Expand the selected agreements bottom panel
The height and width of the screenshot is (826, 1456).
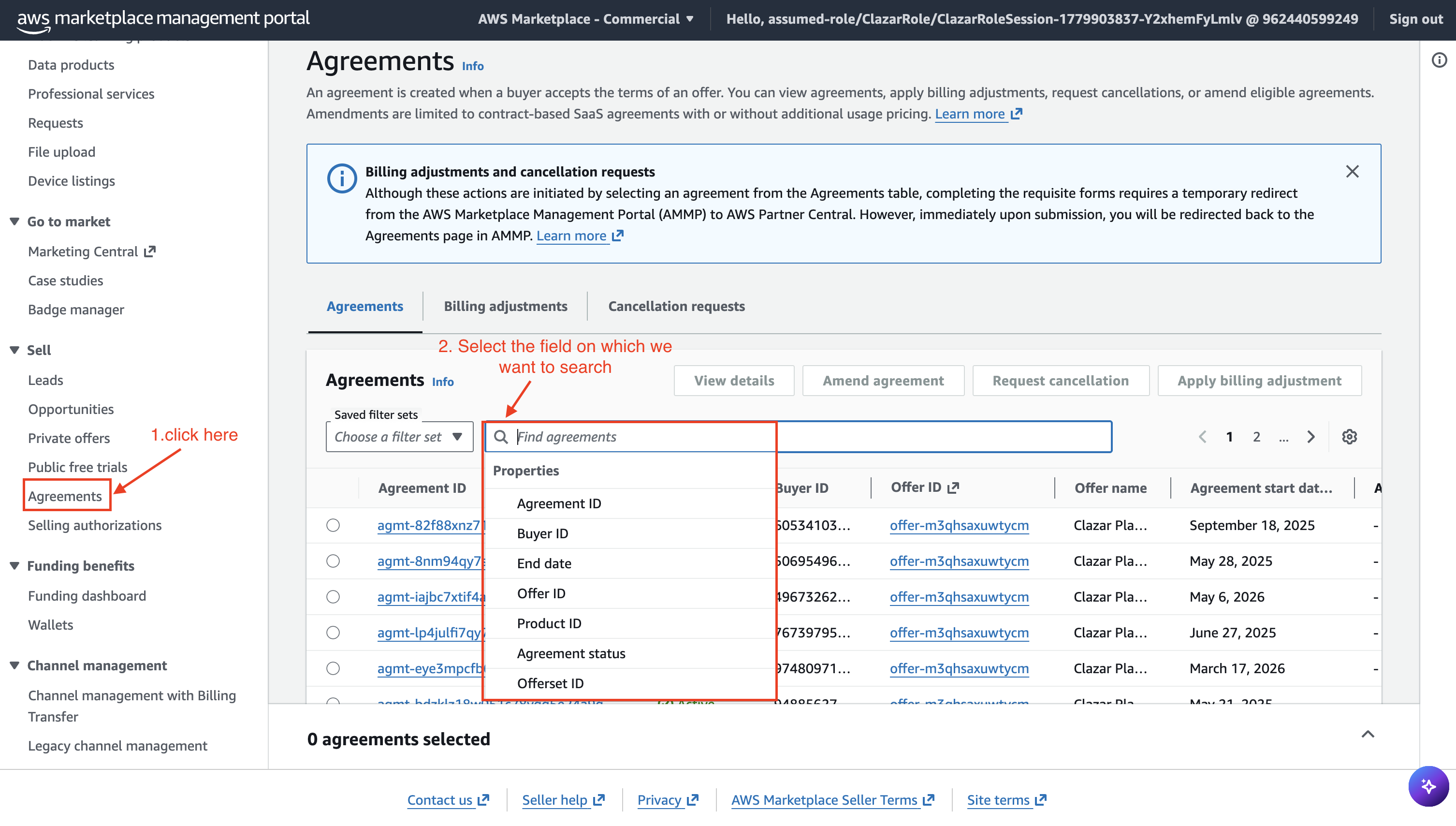click(1368, 734)
